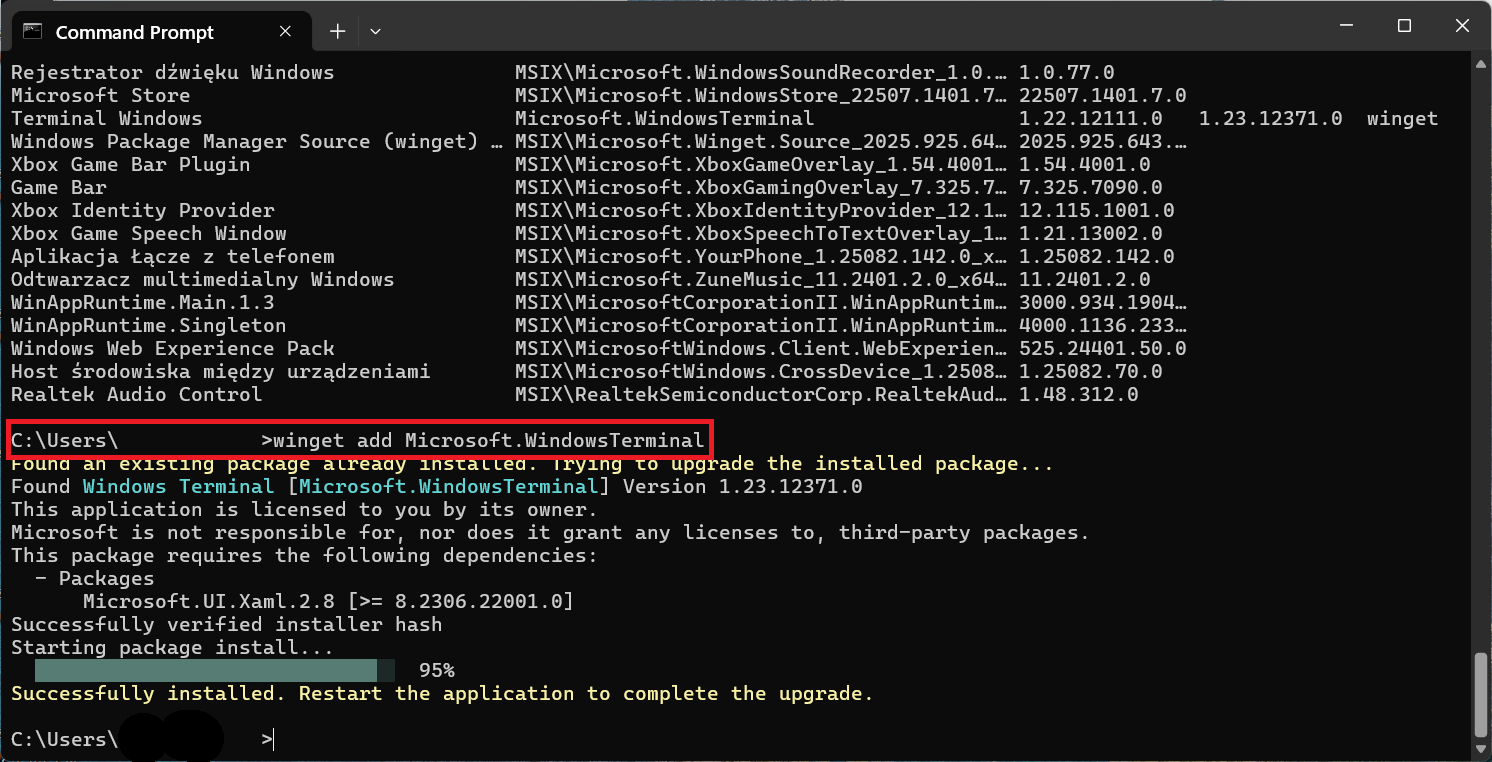1492x762 pixels.
Task: Select the Command Prompt tab title
Action: [x=135, y=32]
